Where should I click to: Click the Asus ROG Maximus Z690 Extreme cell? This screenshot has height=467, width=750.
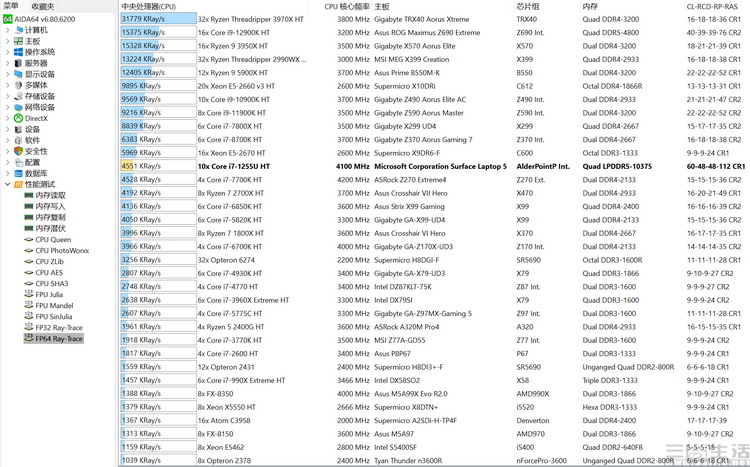pos(427,33)
